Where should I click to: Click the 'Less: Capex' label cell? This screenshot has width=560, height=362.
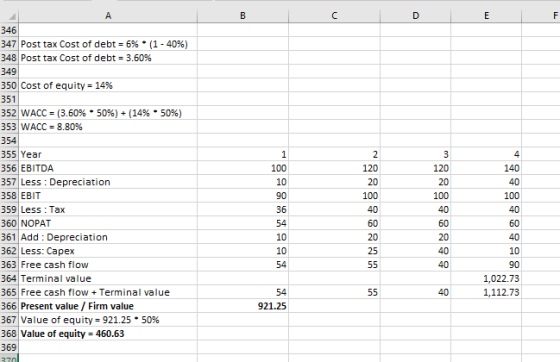tap(108, 251)
